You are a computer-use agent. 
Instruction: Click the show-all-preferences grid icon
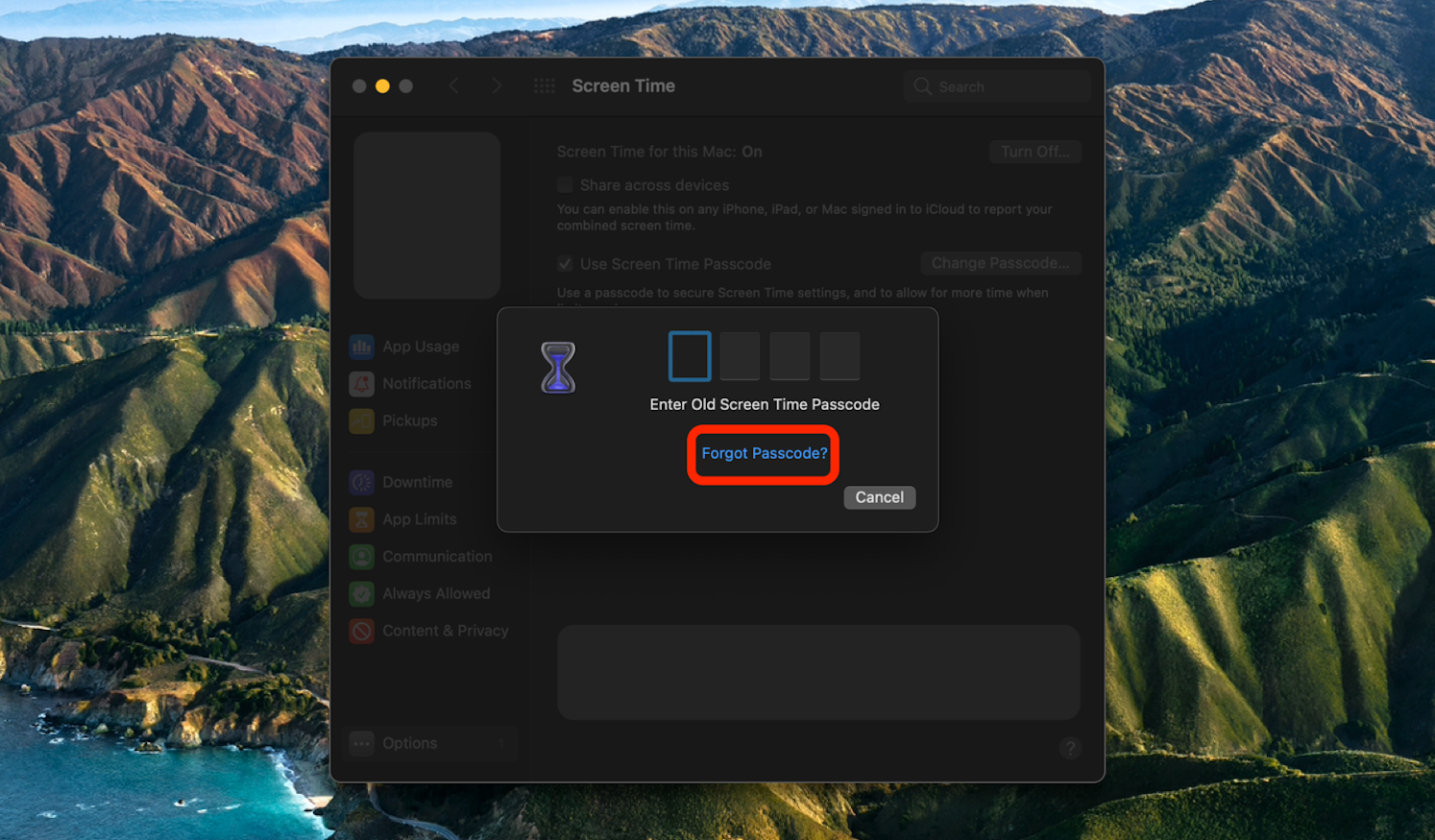(x=545, y=85)
